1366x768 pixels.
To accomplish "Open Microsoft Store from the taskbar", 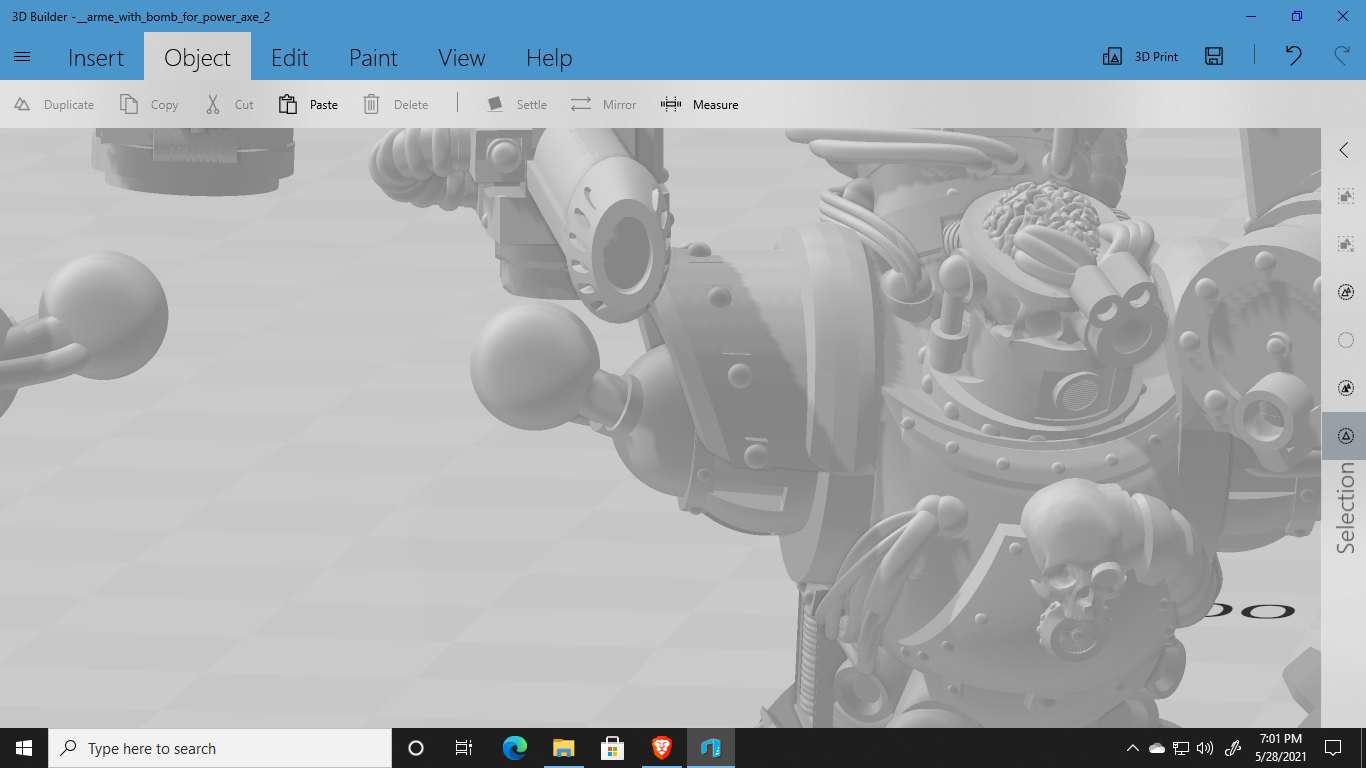I will point(613,748).
